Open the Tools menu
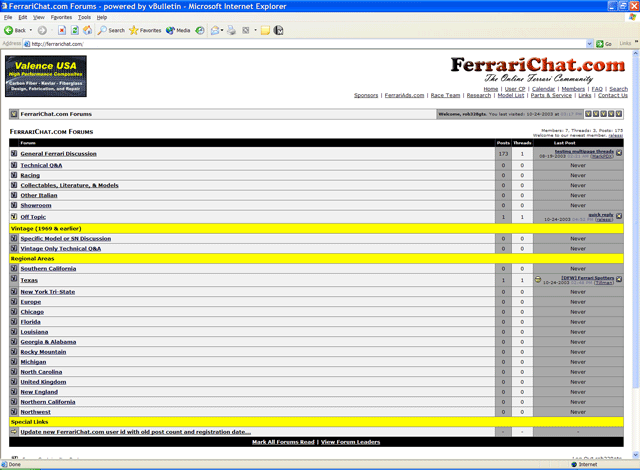Viewport: 640px width, 470px height. (x=84, y=17)
